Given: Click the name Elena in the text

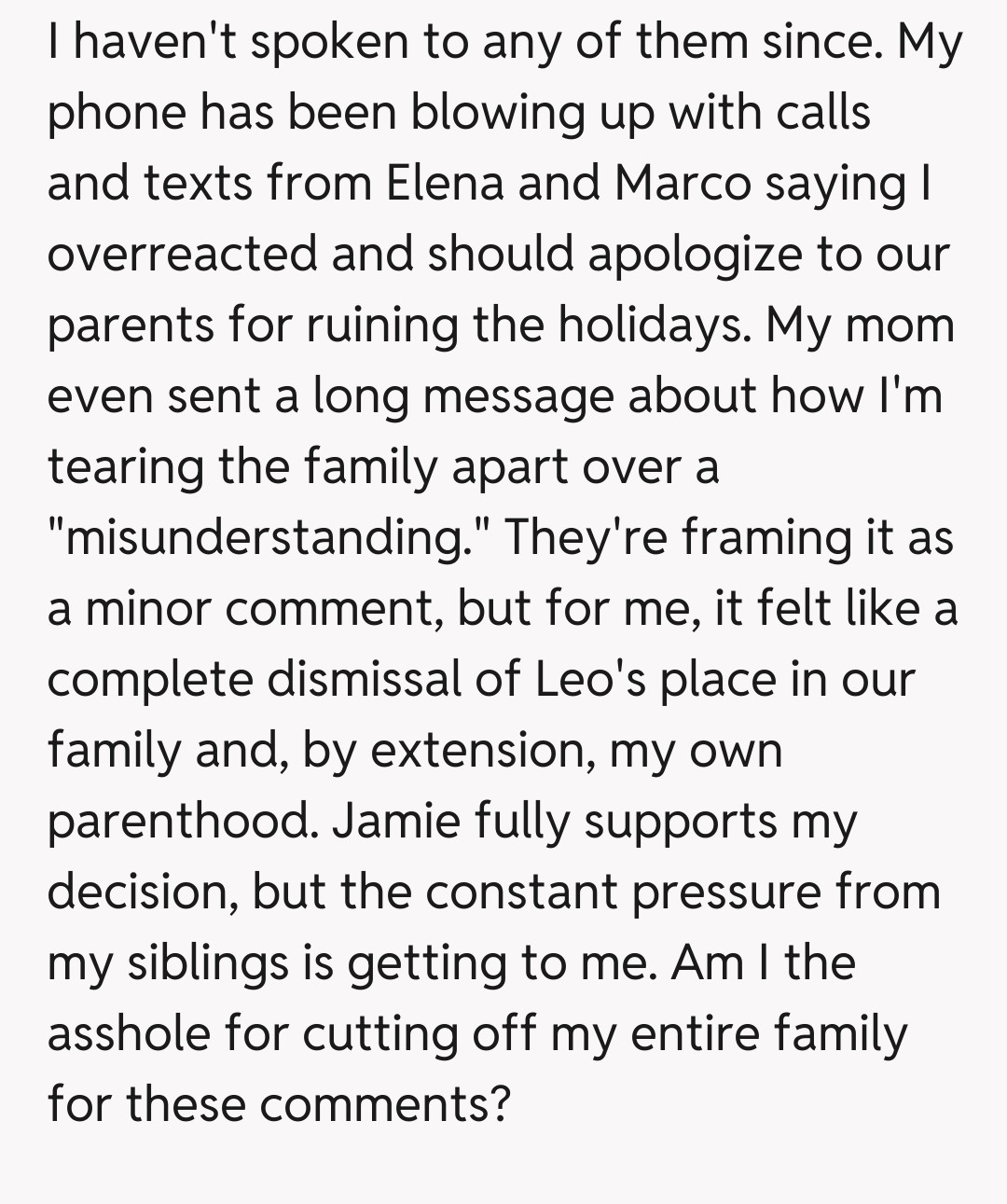Looking at the screenshot, I should (x=444, y=183).
